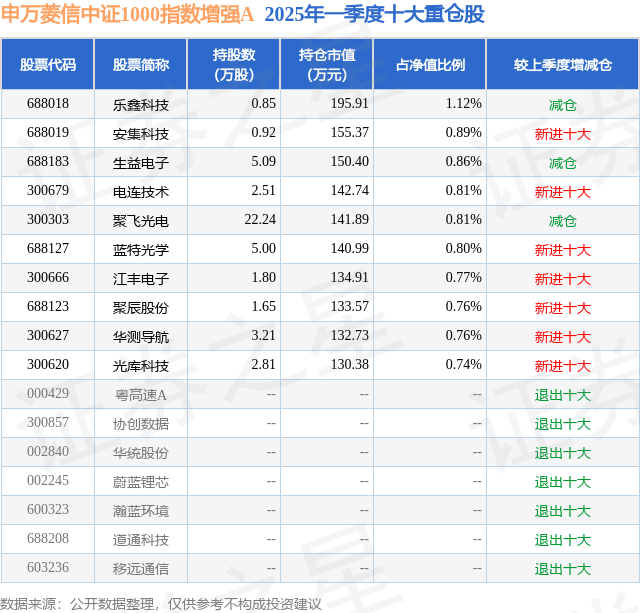Click market value 195.91
The image size is (640, 613).
(350, 104)
